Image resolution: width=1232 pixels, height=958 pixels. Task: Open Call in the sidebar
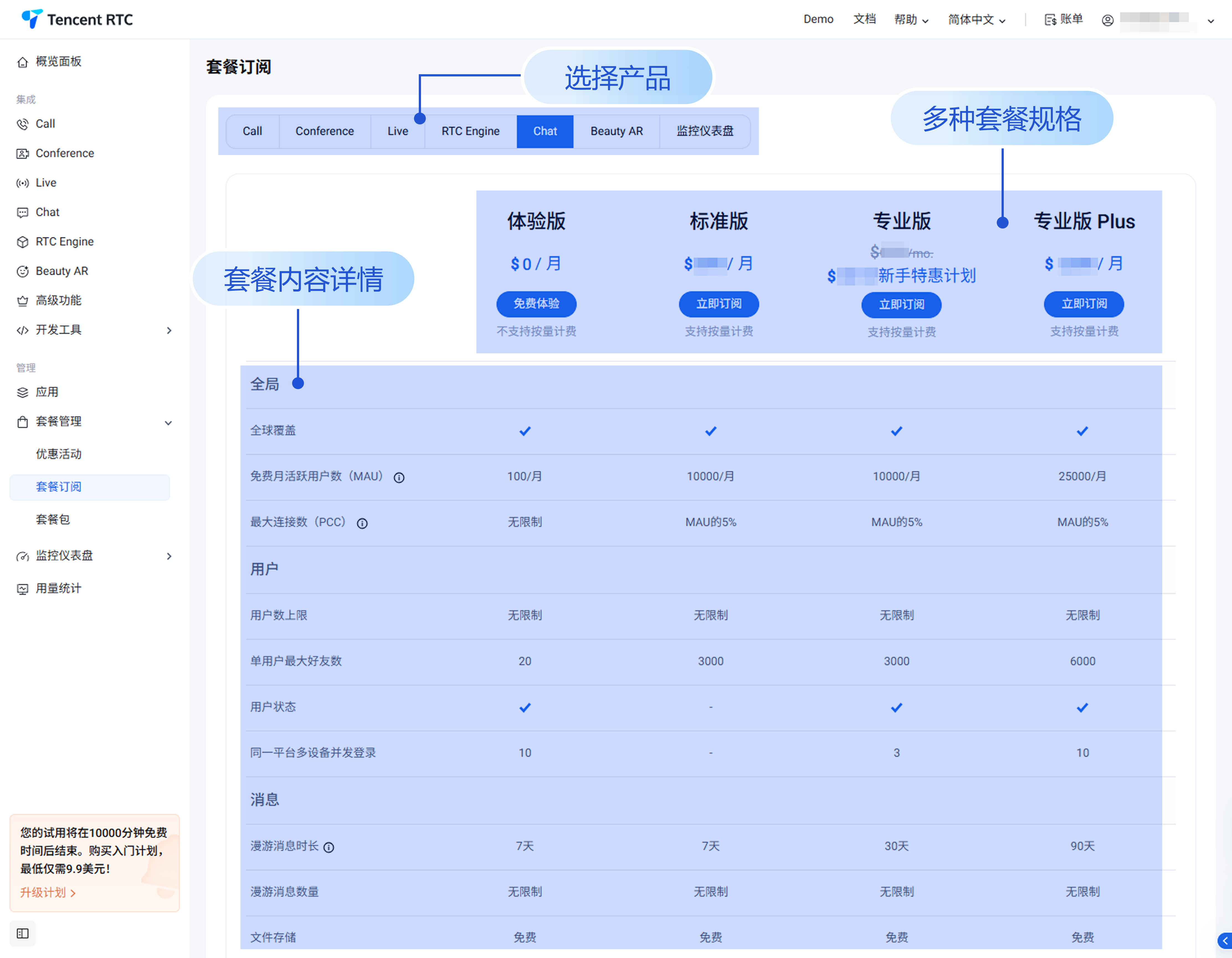[x=45, y=123]
